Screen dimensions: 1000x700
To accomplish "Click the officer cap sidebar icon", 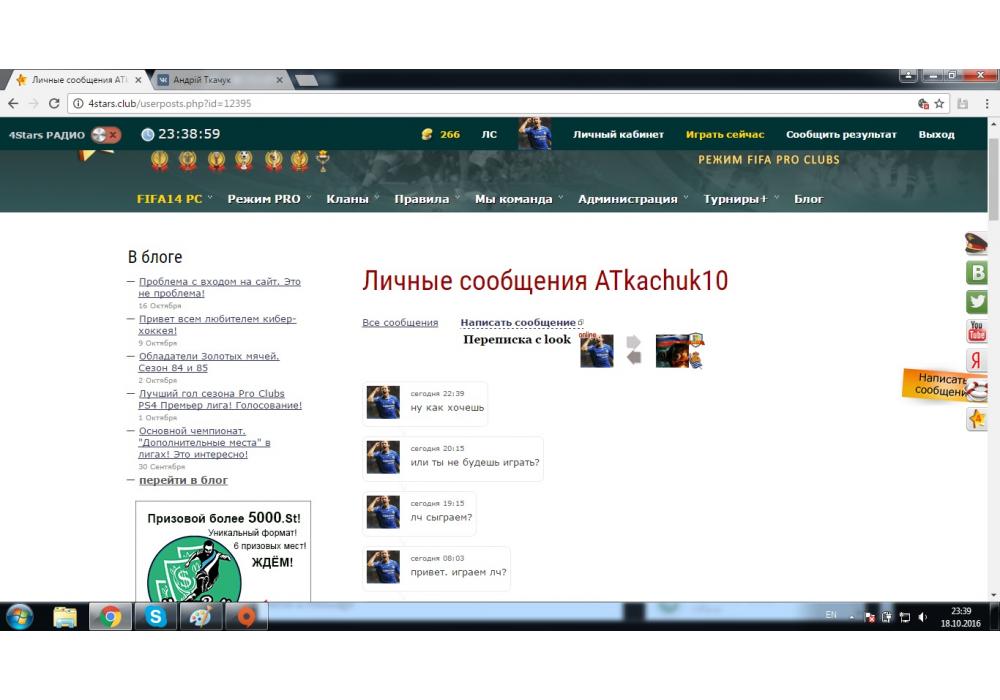I will pos(976,243).
